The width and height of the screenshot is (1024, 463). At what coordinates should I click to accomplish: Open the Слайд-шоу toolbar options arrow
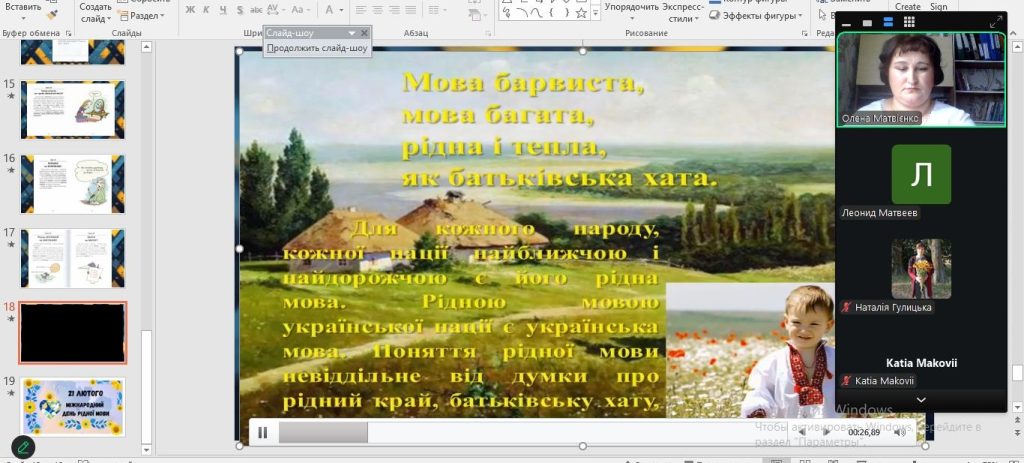tap(352, 33)
